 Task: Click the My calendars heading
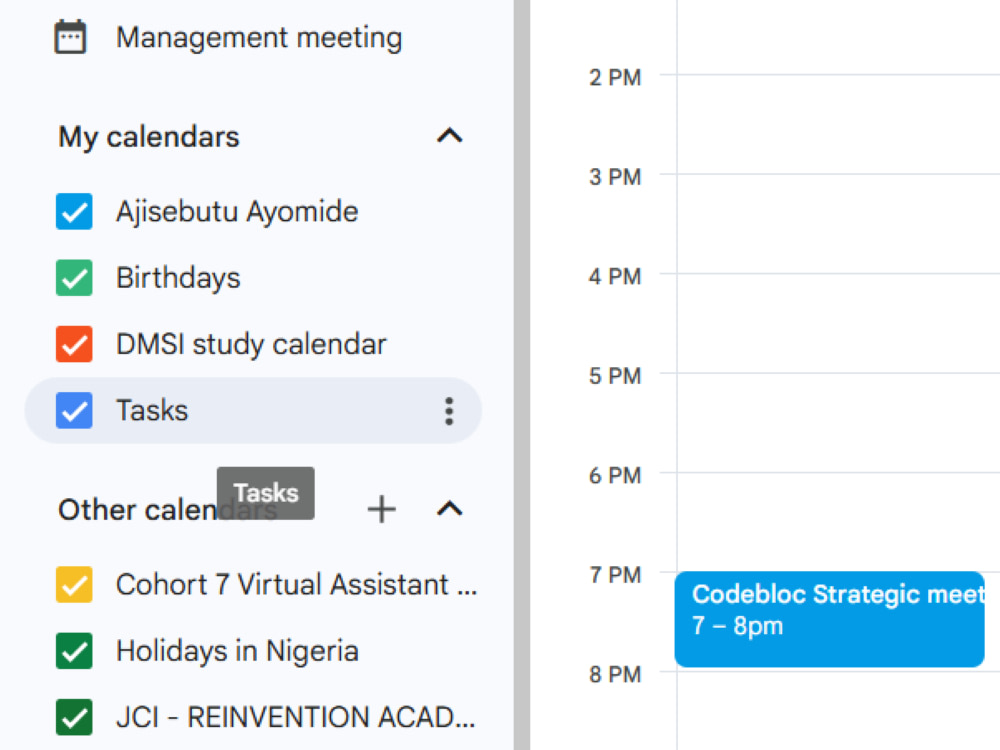tap(149, 136)
